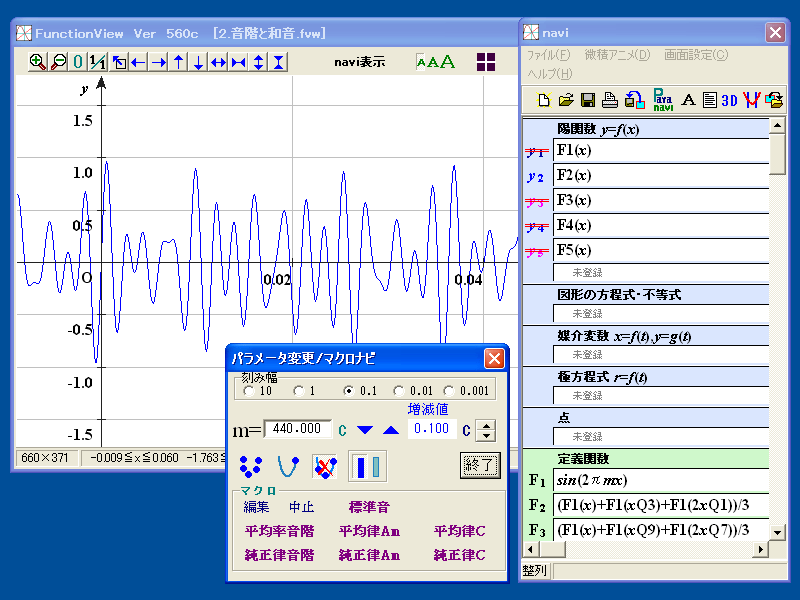Shrink vertical range inward-arrows icon

(279, 62)
